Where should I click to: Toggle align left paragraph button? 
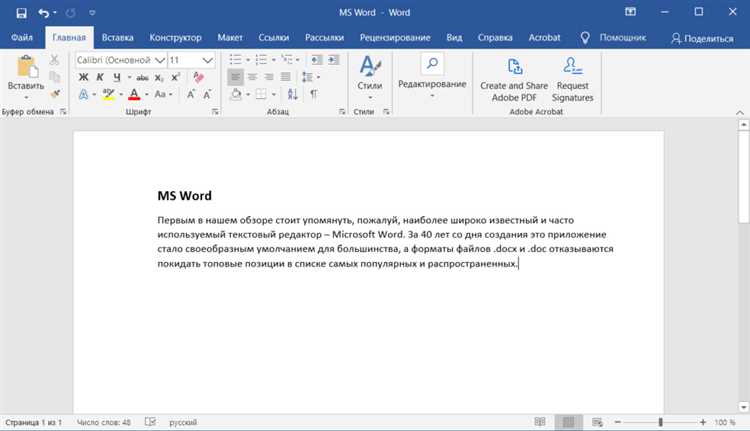(x=235, y=77)
